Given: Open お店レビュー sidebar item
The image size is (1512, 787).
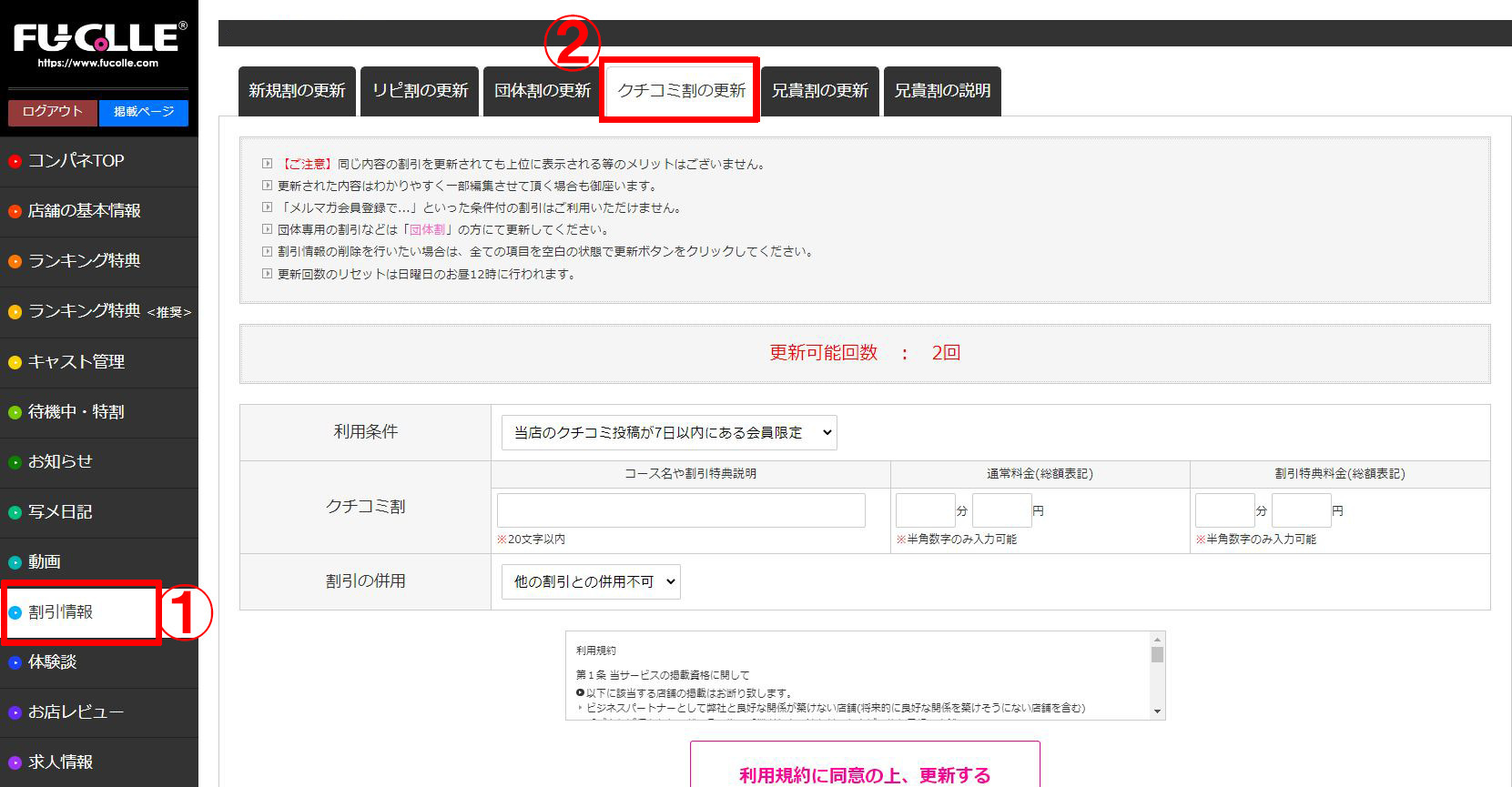Looking at the screenshot, I should 76,712.
